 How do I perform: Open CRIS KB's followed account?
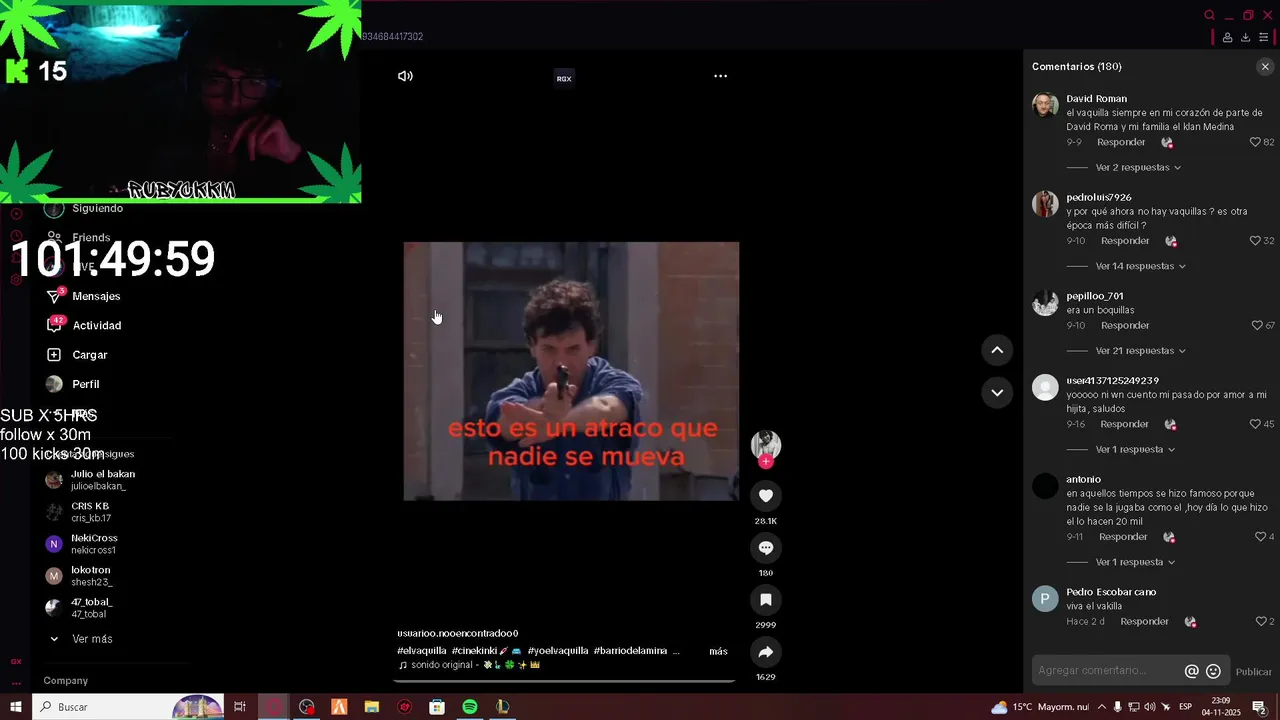[90, 512]
